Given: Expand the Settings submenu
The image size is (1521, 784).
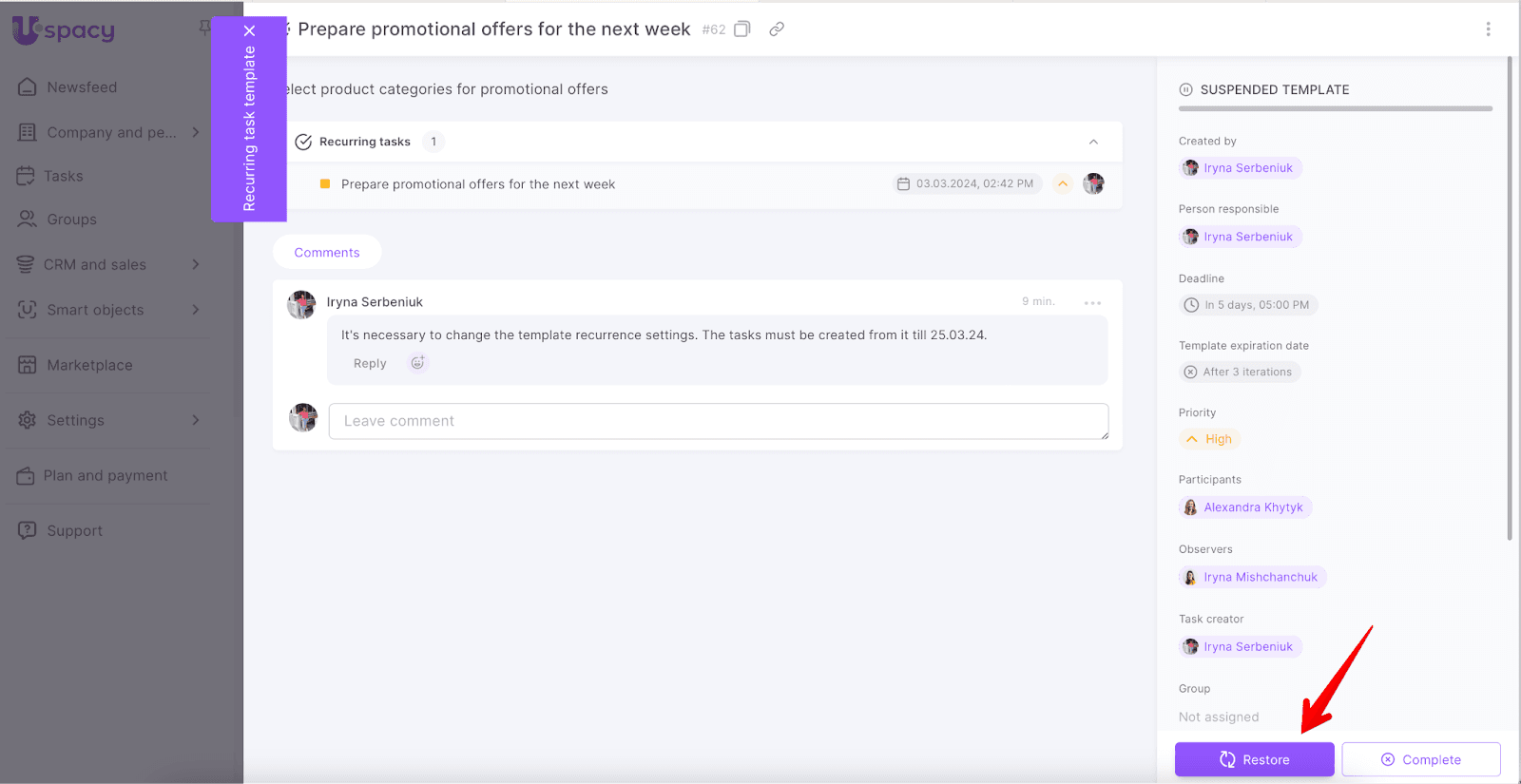Looking at the screenshot, I should pos(196,420).
